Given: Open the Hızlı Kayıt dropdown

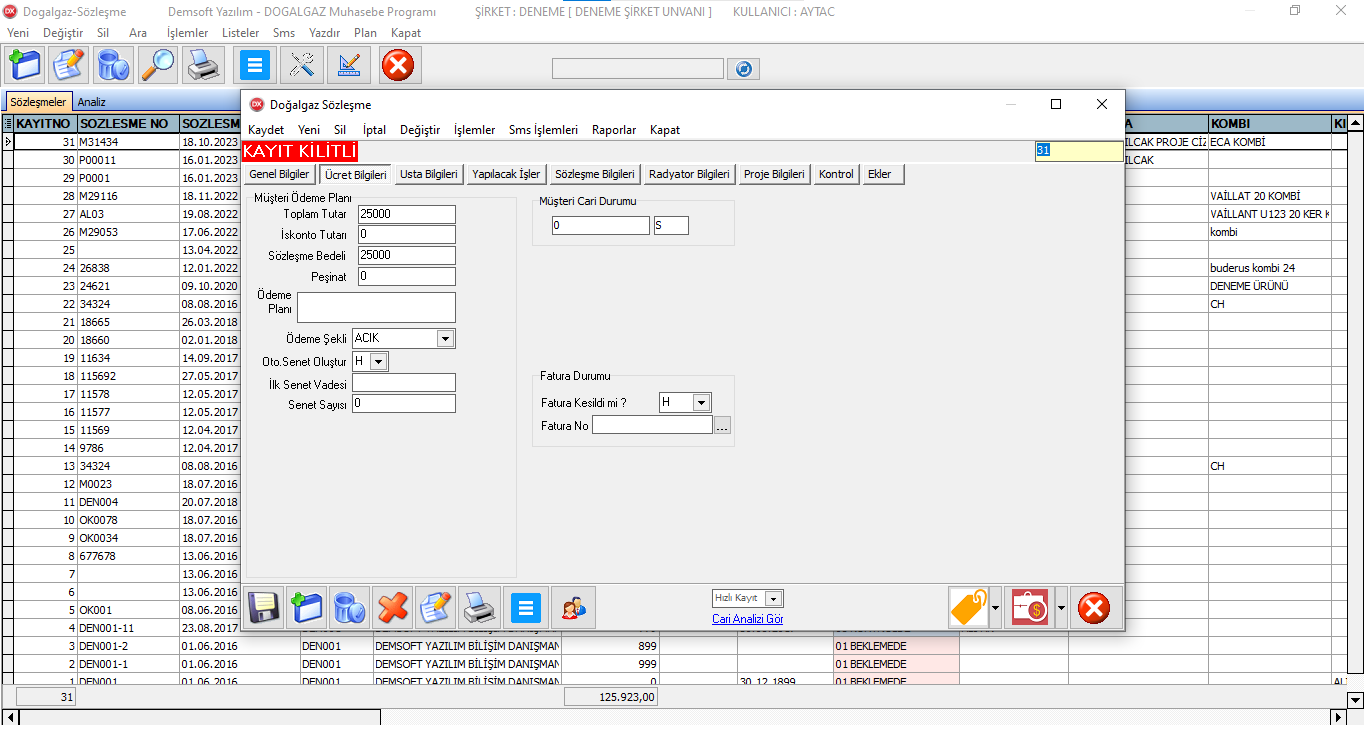Looking at the screenshot, I should tap(773, 598).
